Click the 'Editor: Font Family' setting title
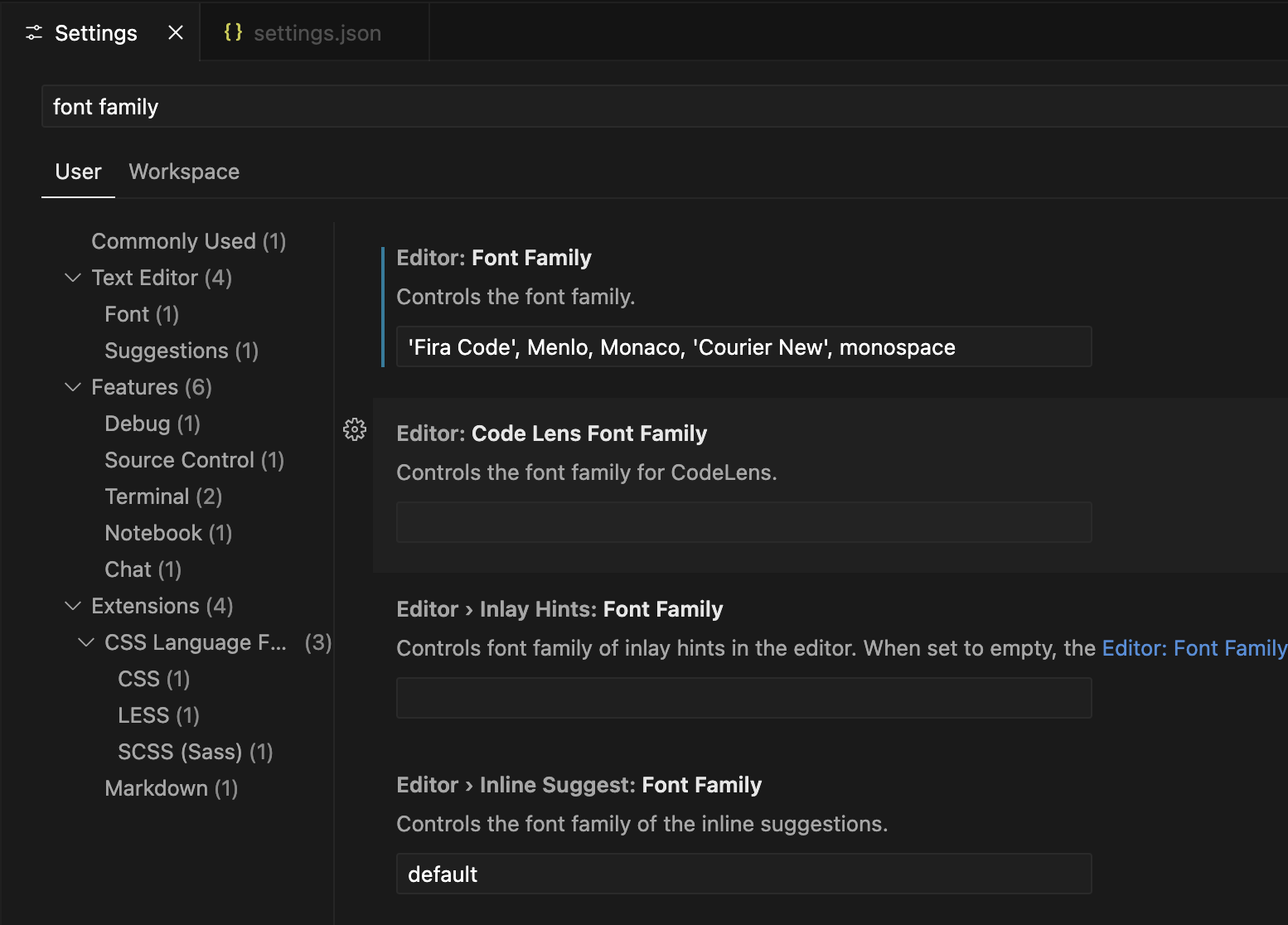This screenshot has height=925, width=1288. click(494, 258)
